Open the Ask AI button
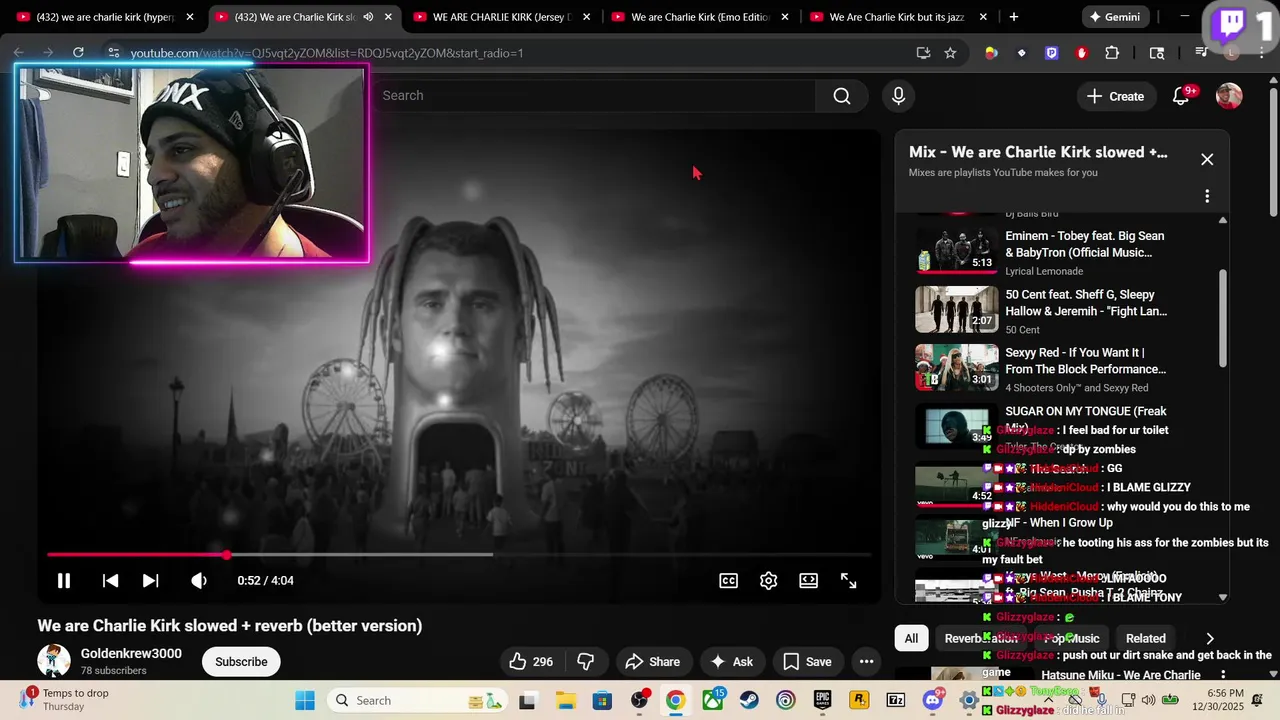 click(x=732, y=661)
